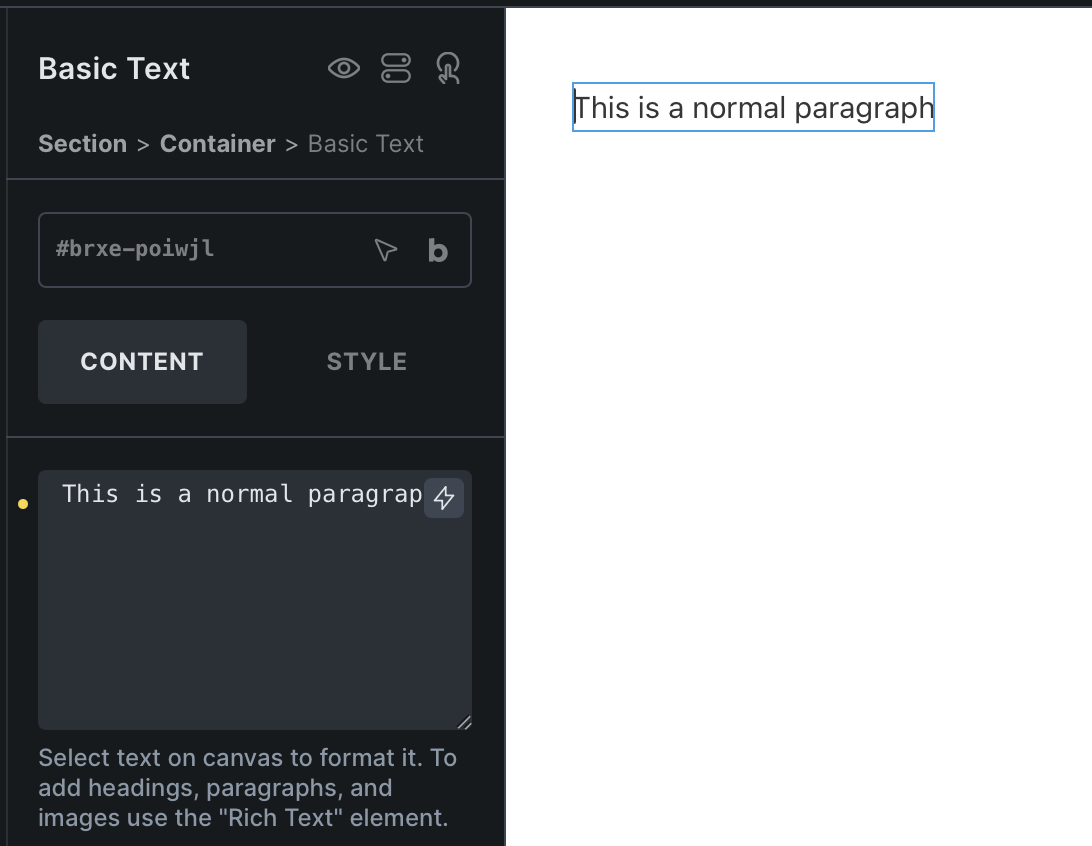Viewport: 1092px width, 846px height.
Task: Focus the #brxe-poiwjl ID input field
Action: point(209,249)
